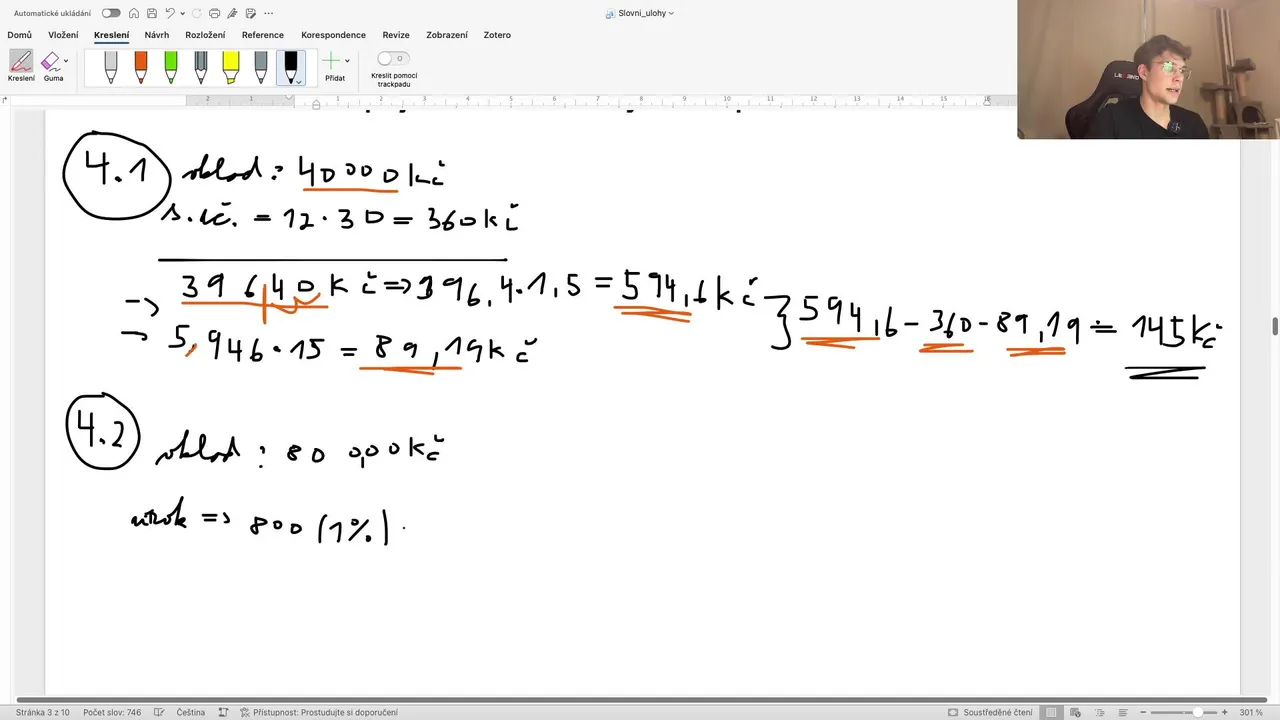Click the Přístupnost accessibility status
Image resolution: width=1280 pixels, height=720 pixels.
(319, 712)
